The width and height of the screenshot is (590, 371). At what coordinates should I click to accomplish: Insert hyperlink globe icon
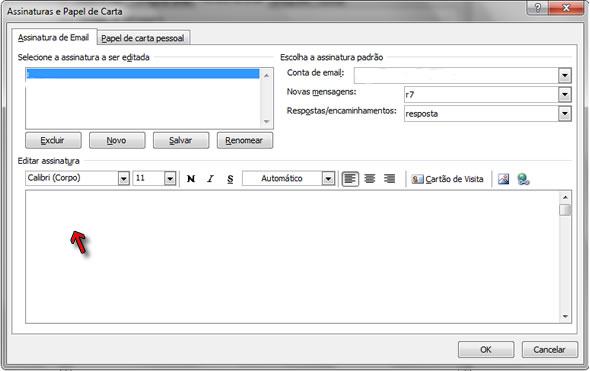523,179
